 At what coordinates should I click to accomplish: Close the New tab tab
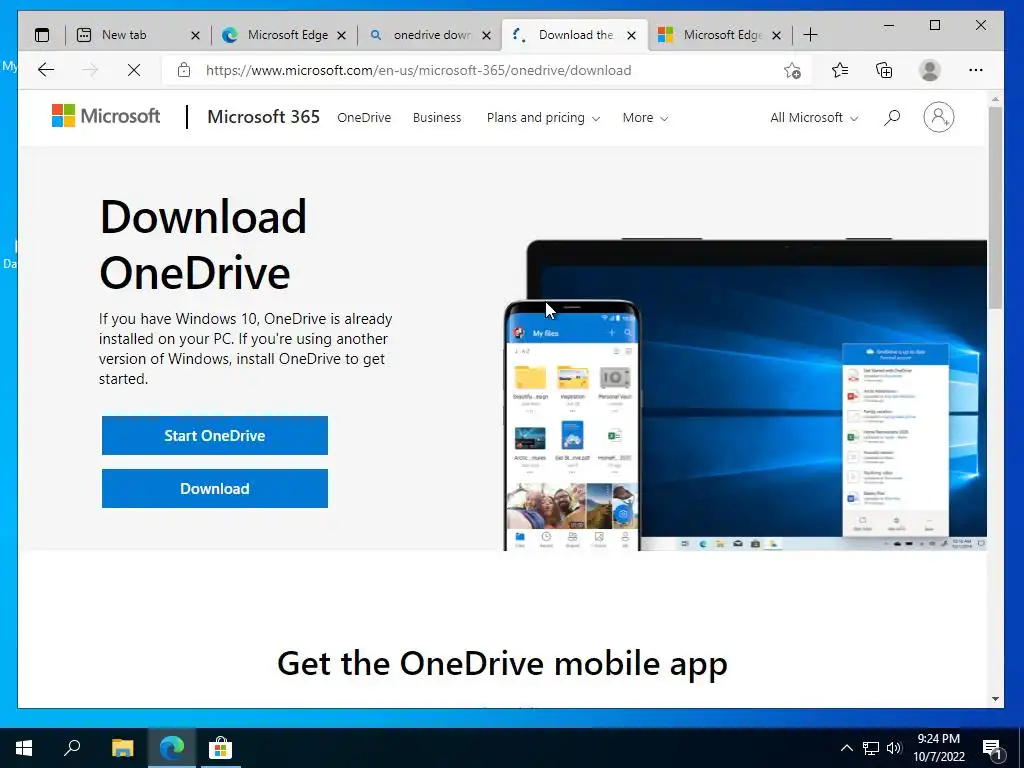pos(195,35)
